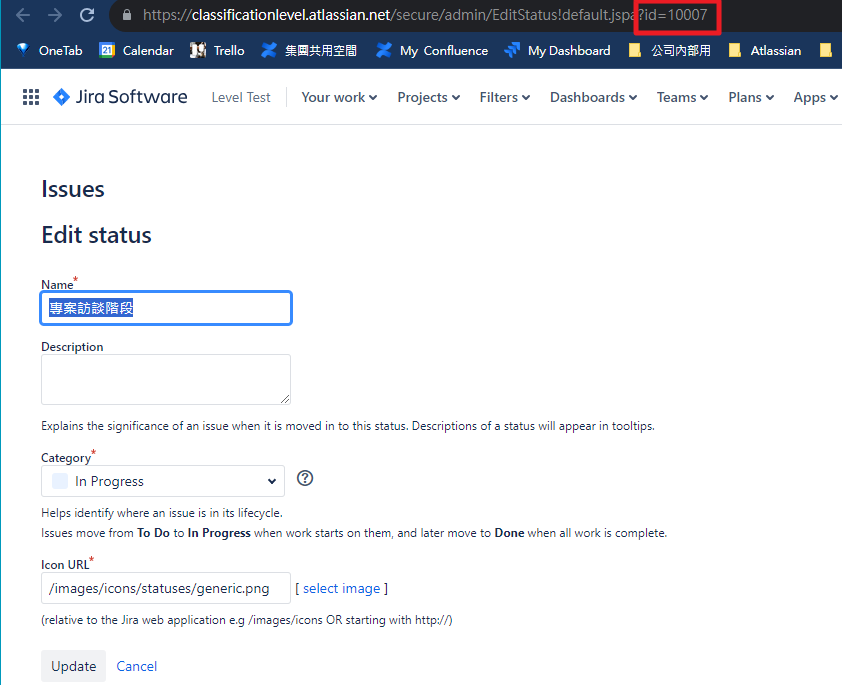Click into the Description text area
Image resolution: width=842 pixels, height=685 pixels.
[166, 380]
